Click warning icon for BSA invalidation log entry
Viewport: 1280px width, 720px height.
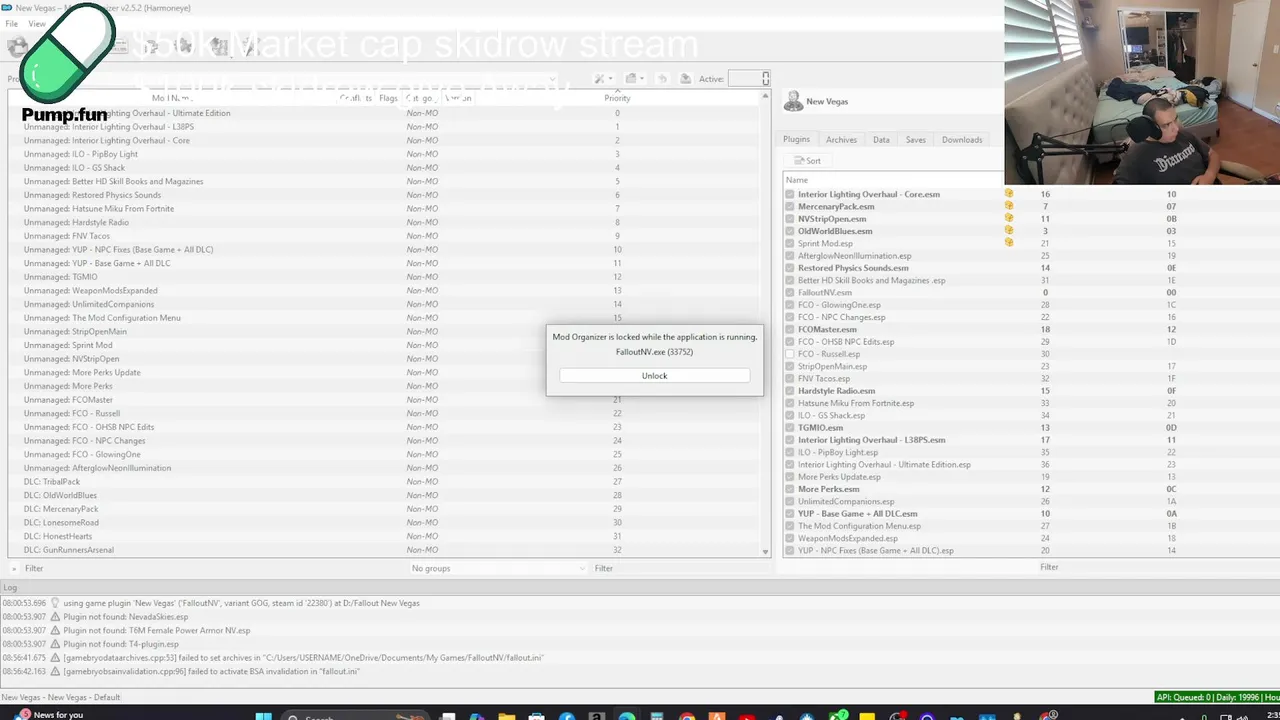coord(55,671)
